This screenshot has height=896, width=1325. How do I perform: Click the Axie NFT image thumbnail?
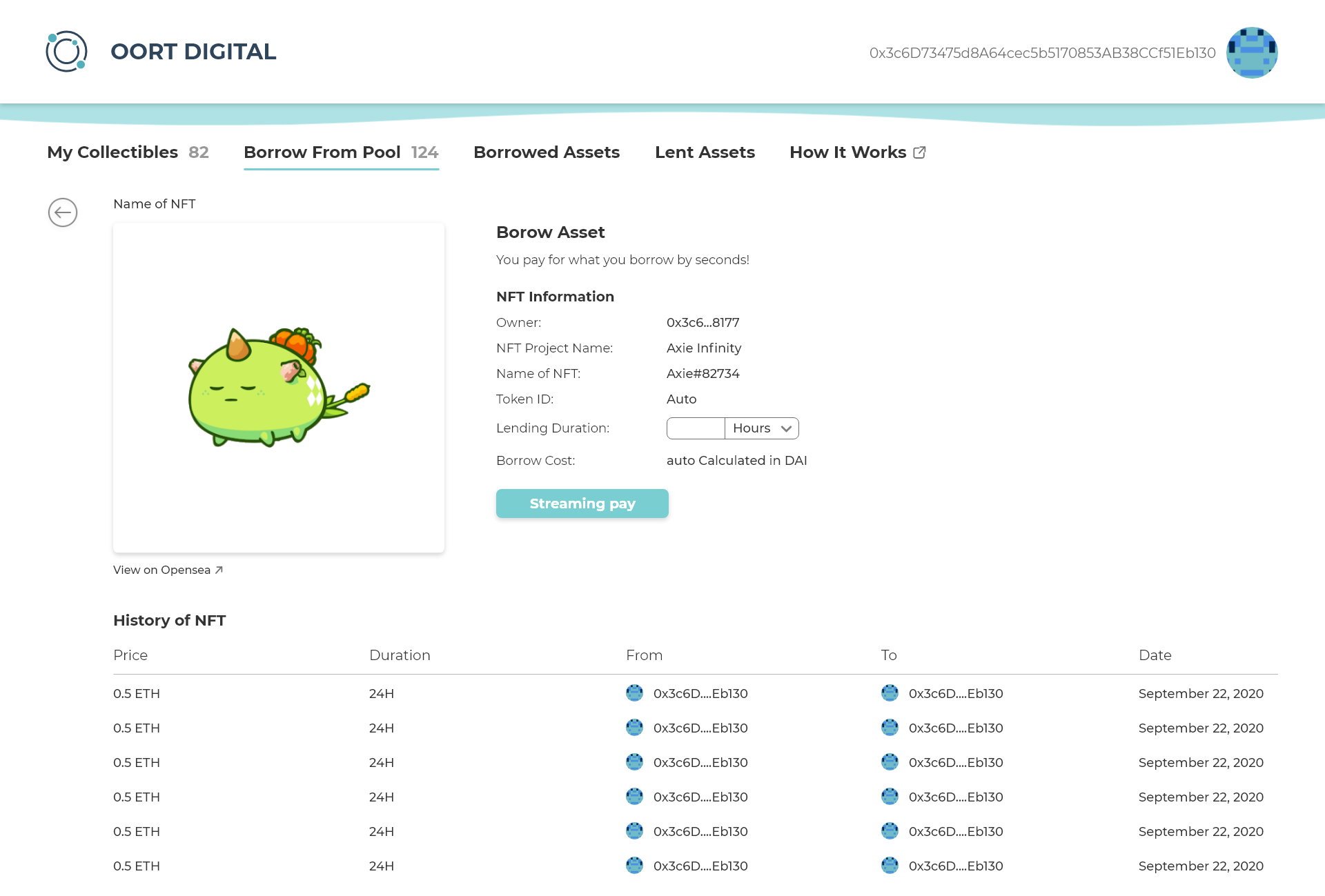tap(279, 388)
